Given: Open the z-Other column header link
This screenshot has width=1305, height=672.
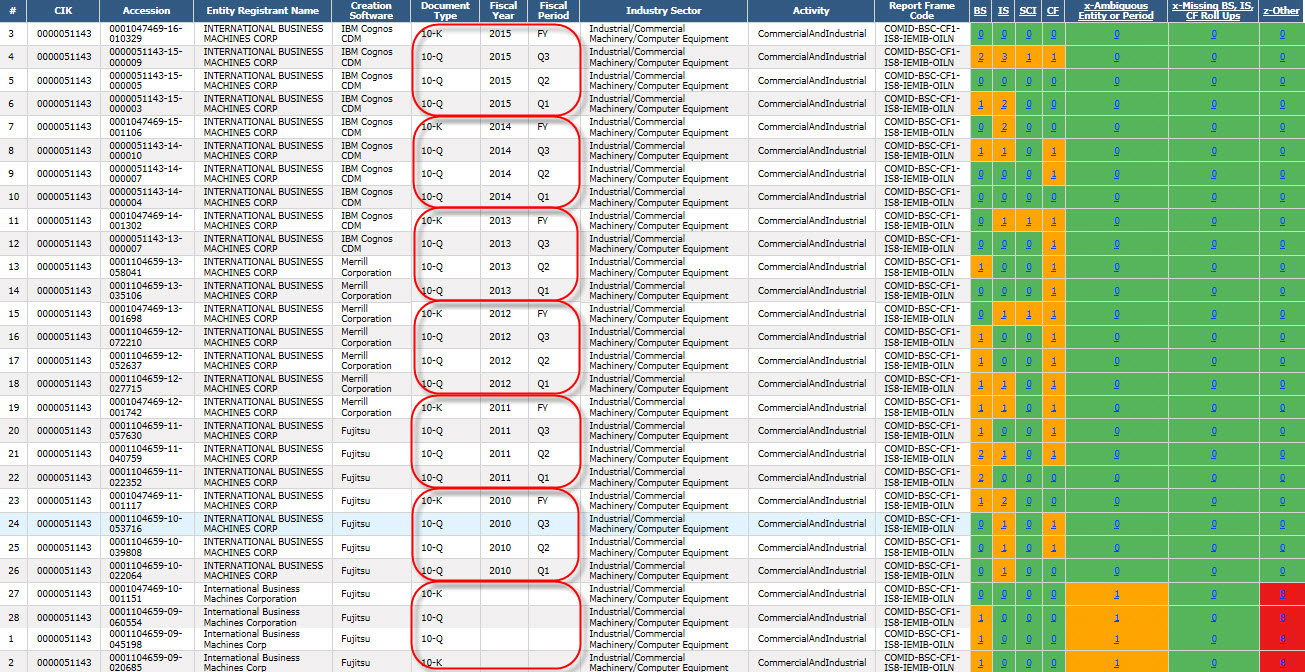Looking at the screenshot, I should (x=1281, y=10).
